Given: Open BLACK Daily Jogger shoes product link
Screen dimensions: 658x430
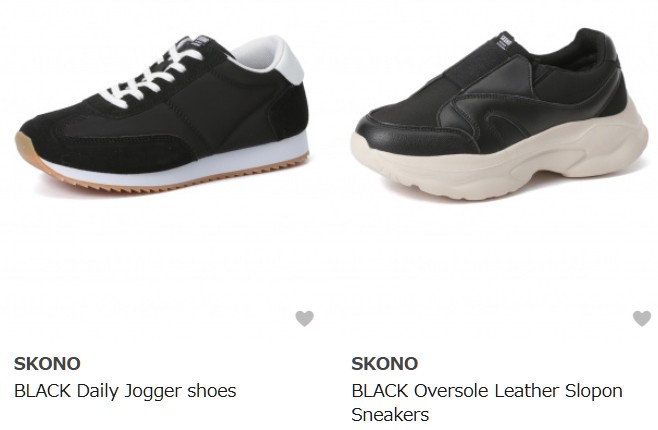Looking at the screenshot, I should 125,391.
